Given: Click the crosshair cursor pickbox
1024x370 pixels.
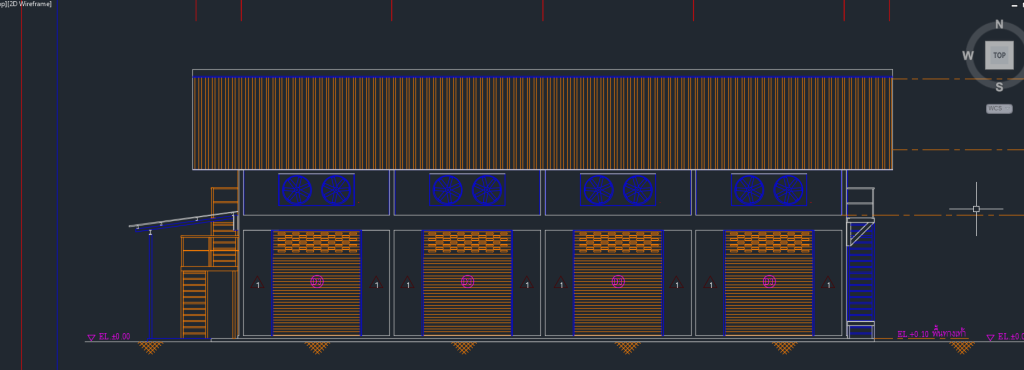Looking at the screenshot, I should point(976,209).
